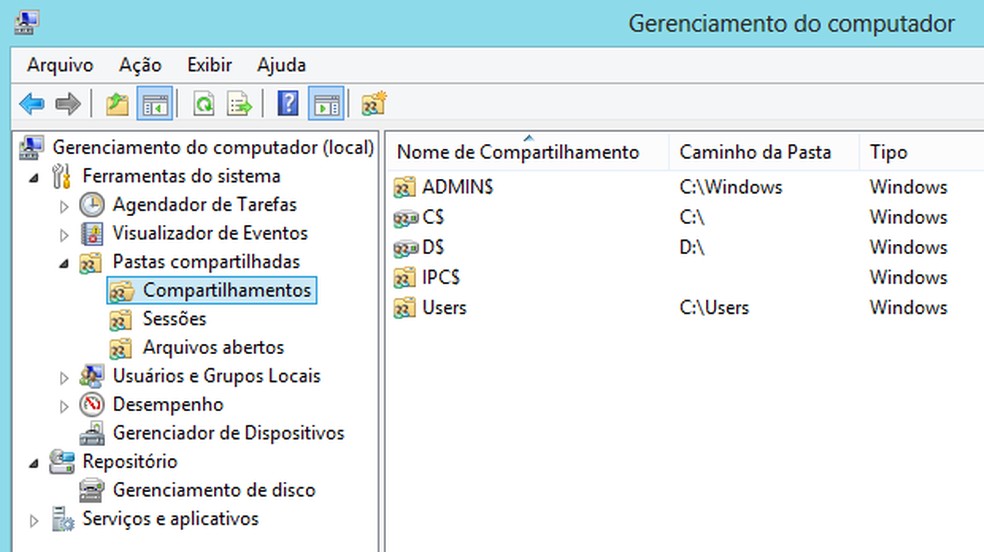Expand the Agendador de Tarefas node

click(x=65, y=206)
